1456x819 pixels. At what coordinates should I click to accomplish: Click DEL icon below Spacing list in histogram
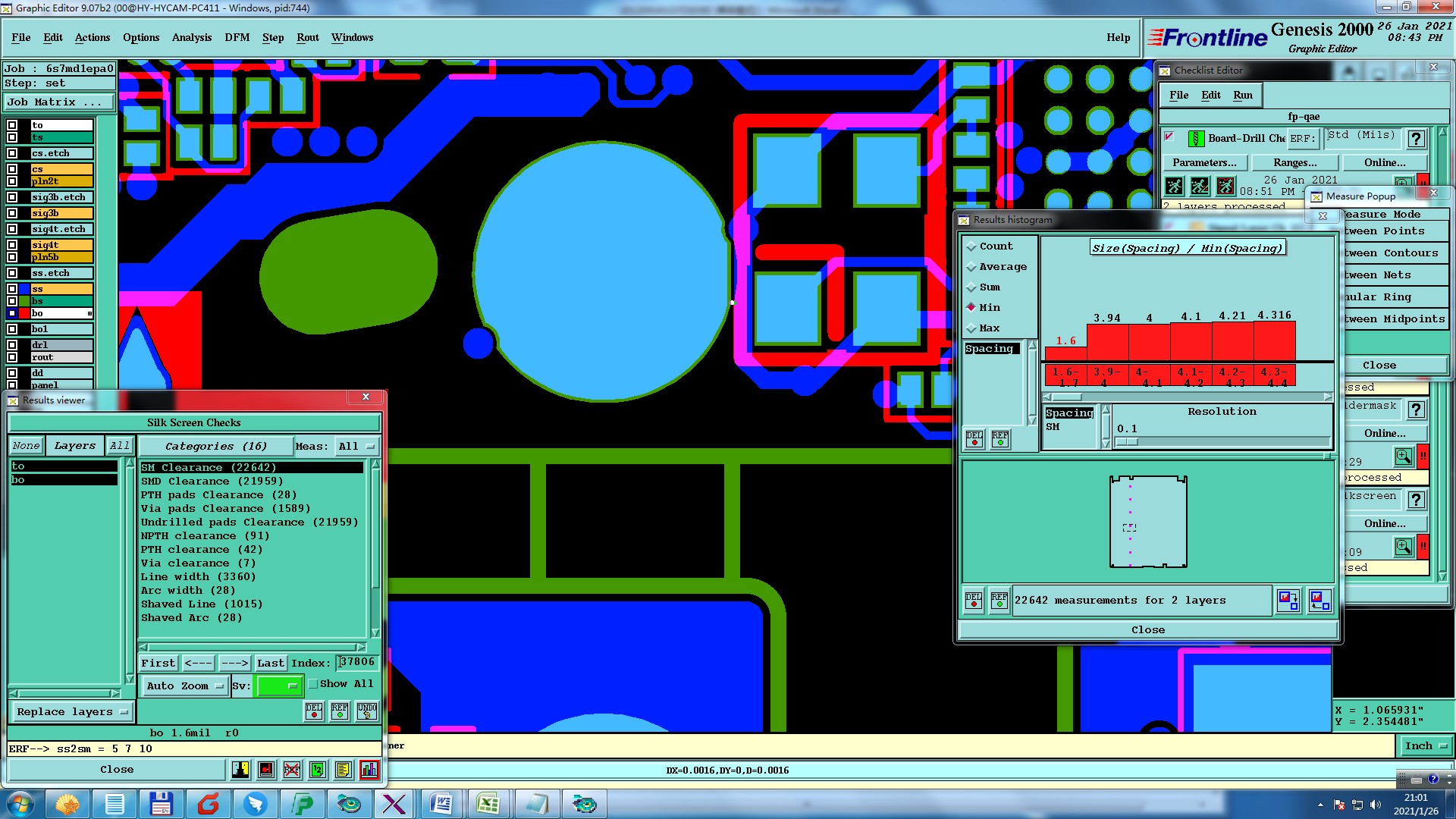click(x=974, y=439)
